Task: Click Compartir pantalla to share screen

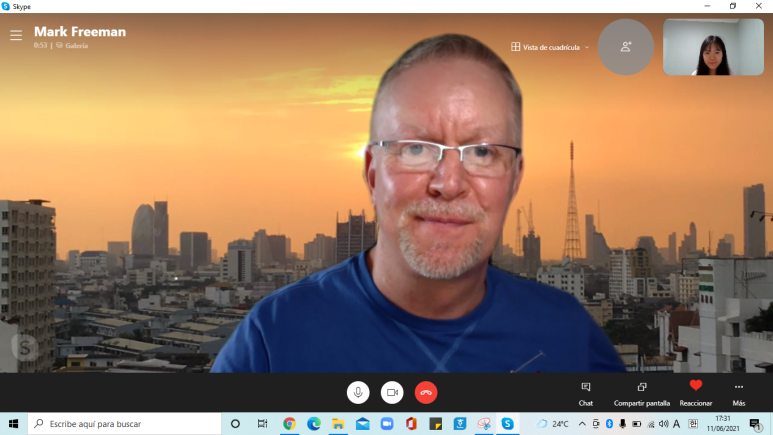Action: click(x=642, y=392)
